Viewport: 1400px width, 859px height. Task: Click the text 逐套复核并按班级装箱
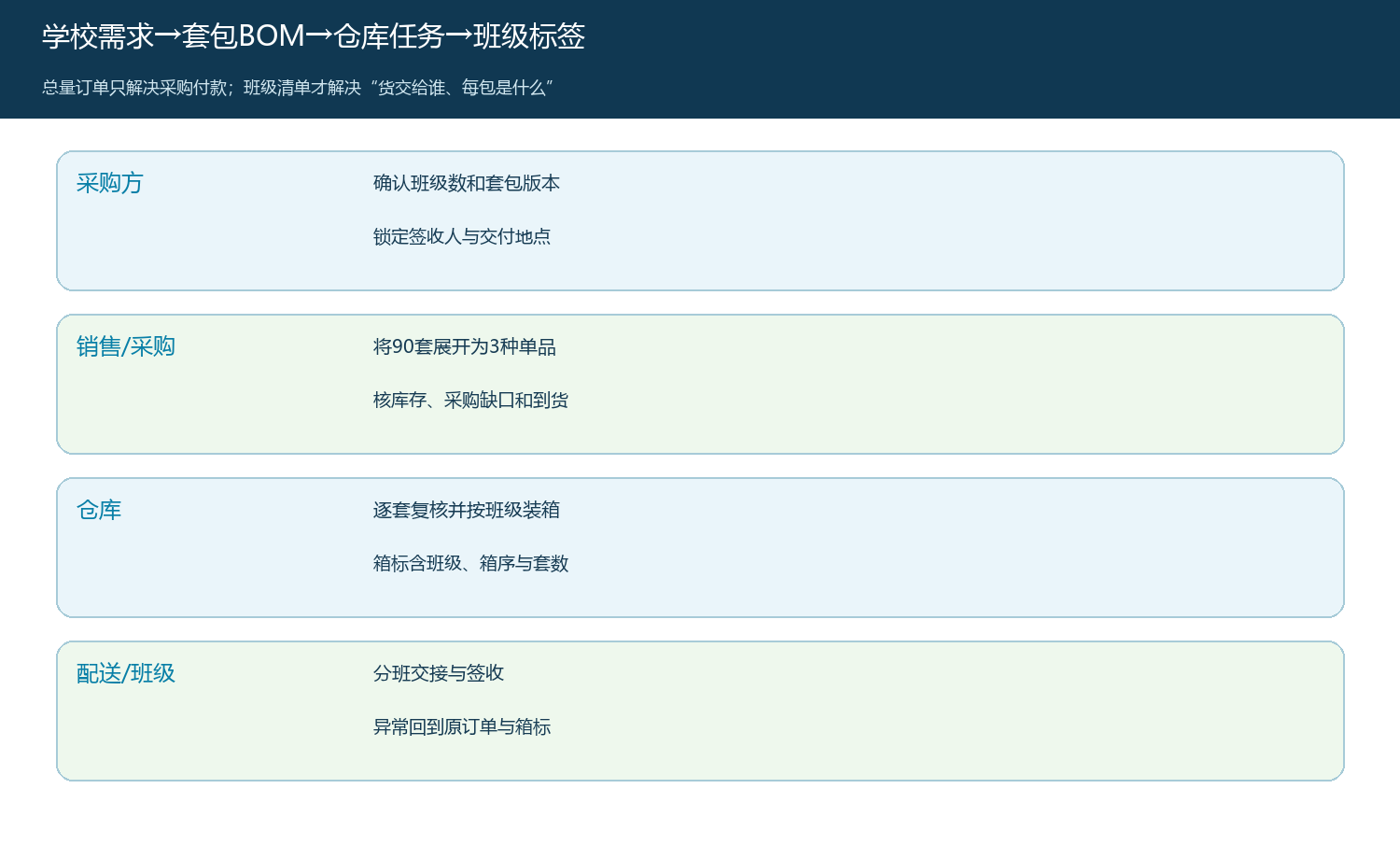(x=467, y=510)
